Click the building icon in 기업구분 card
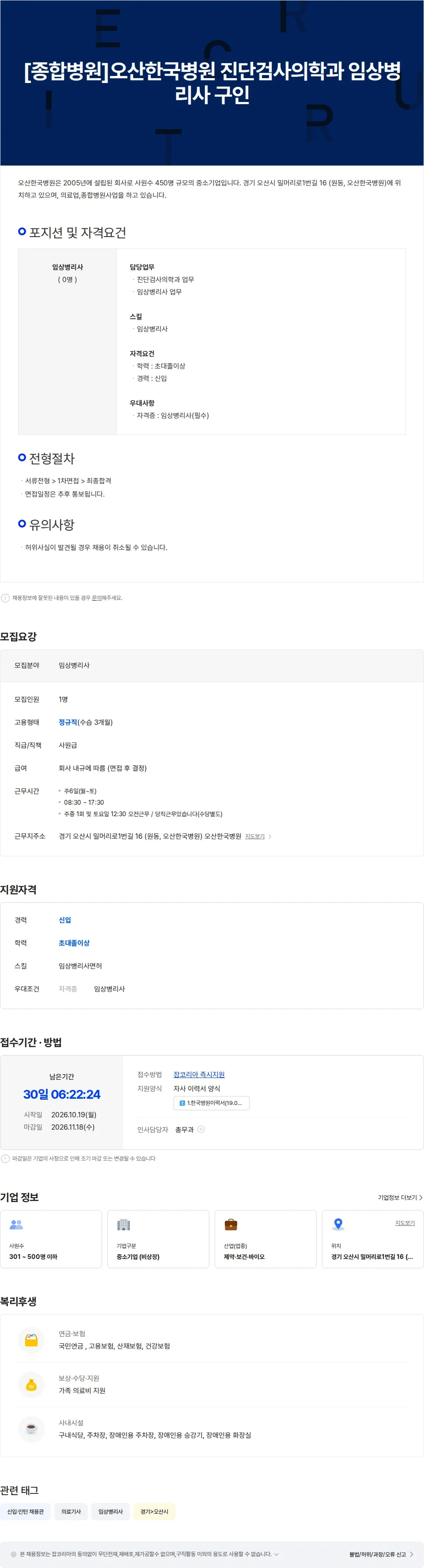This screenshot has height=1568, width=424. point(124,1224)
